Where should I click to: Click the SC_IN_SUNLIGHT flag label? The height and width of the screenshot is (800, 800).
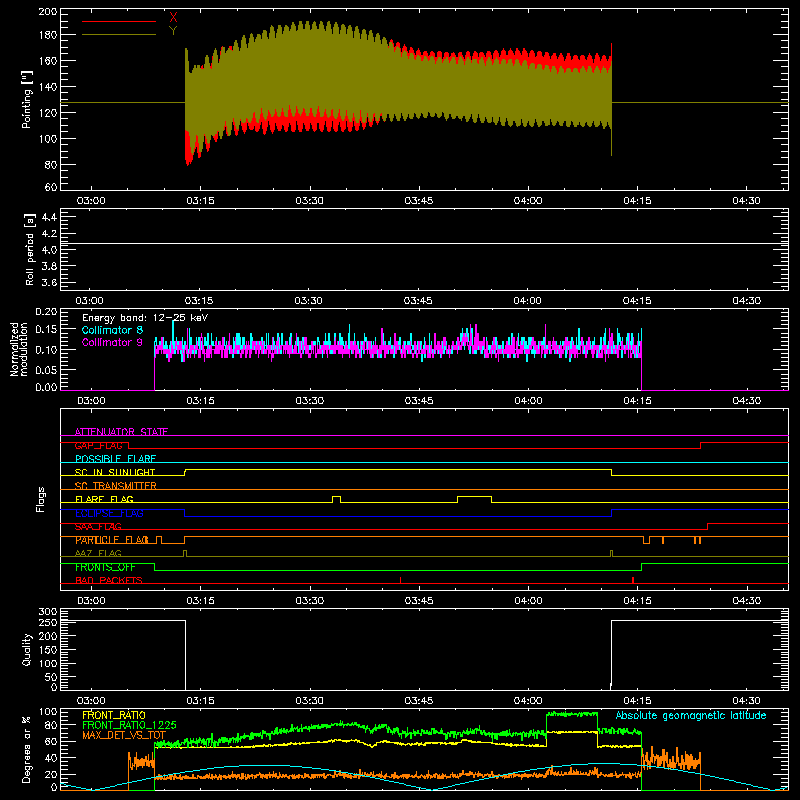[x=115, y=472]
